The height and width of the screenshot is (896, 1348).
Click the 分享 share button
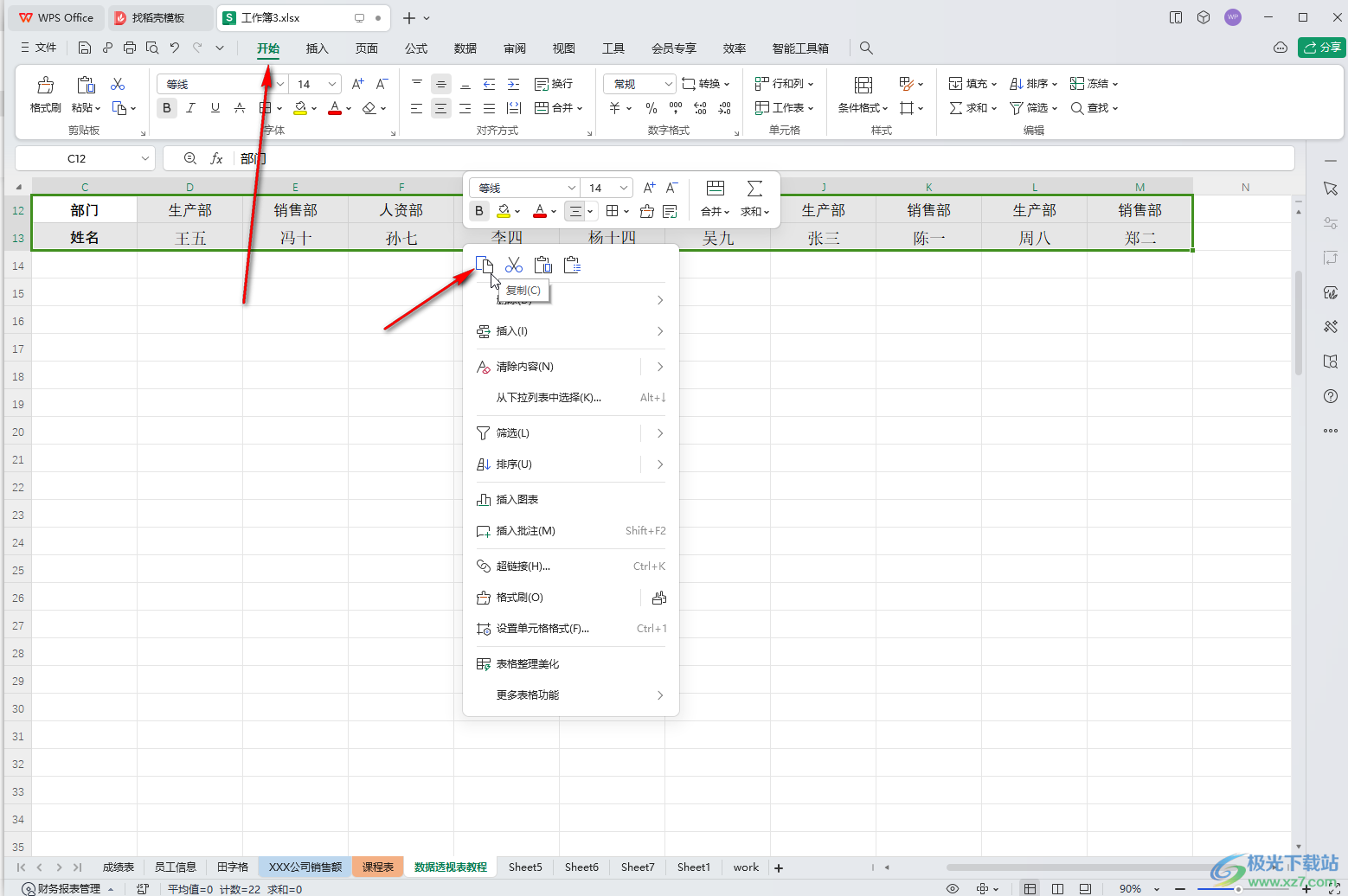[1321, 48]
